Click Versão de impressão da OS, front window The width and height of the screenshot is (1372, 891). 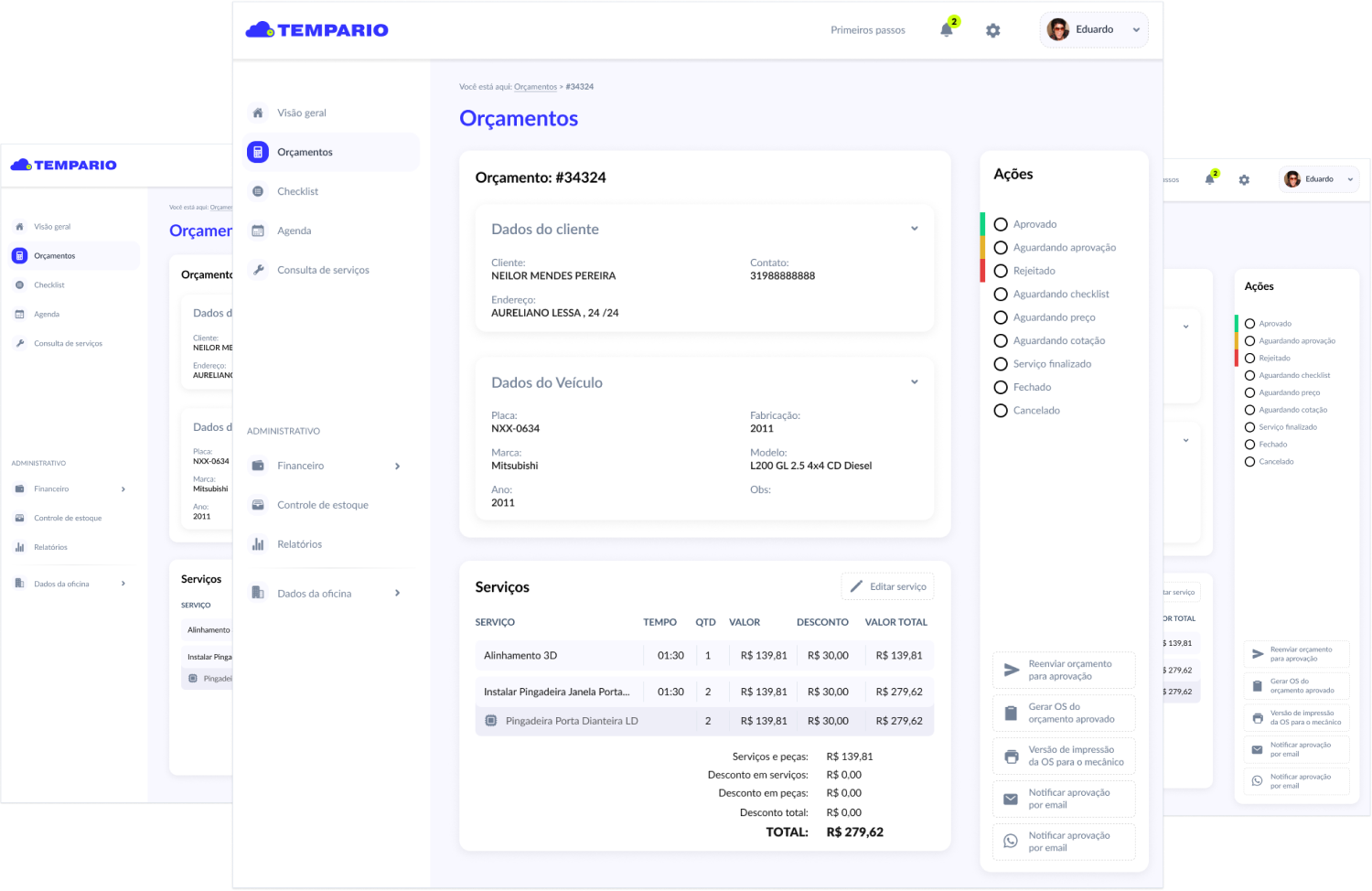point(1064,756)
